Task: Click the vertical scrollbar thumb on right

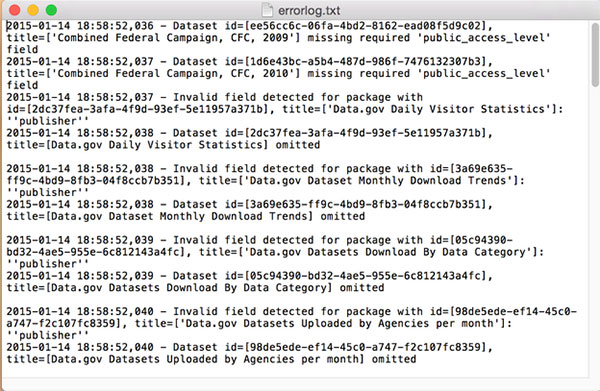Action: [x=595, y=55]
